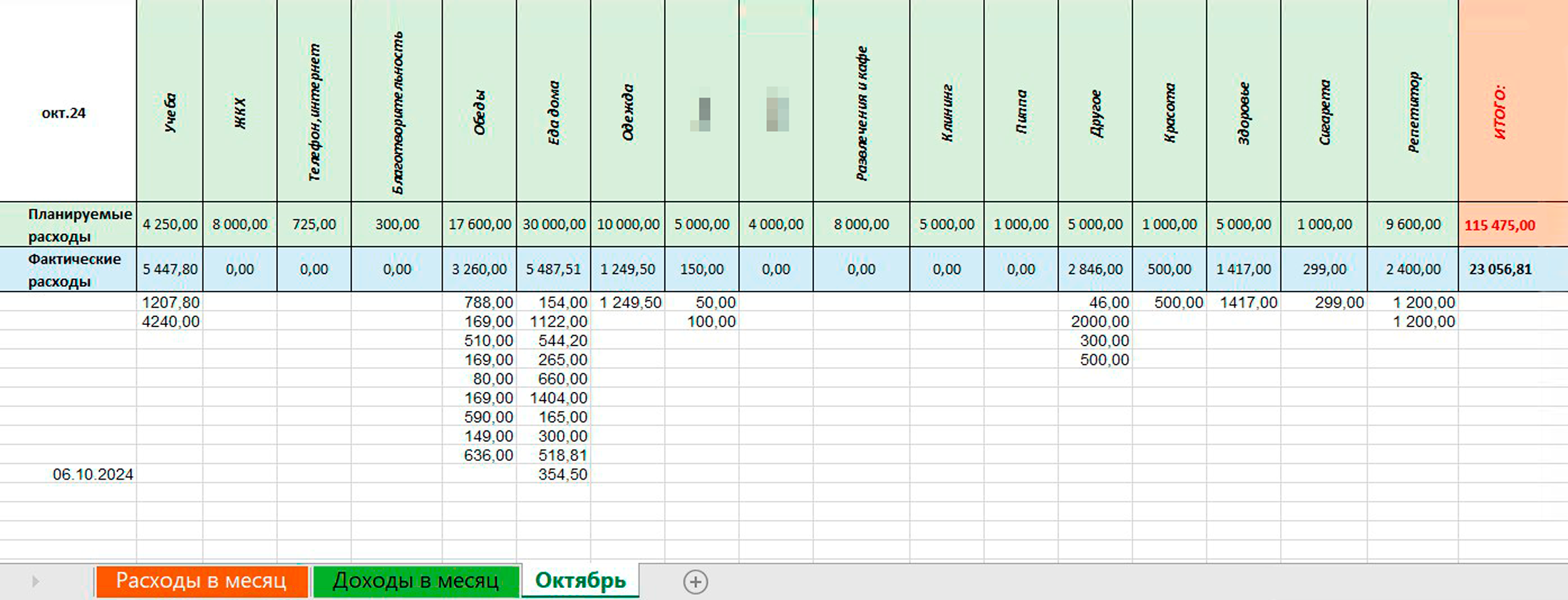The width and height of the screenshot is (1568, 600).
Task: Click actual total 23 056,81
Action: [1513, 269]
